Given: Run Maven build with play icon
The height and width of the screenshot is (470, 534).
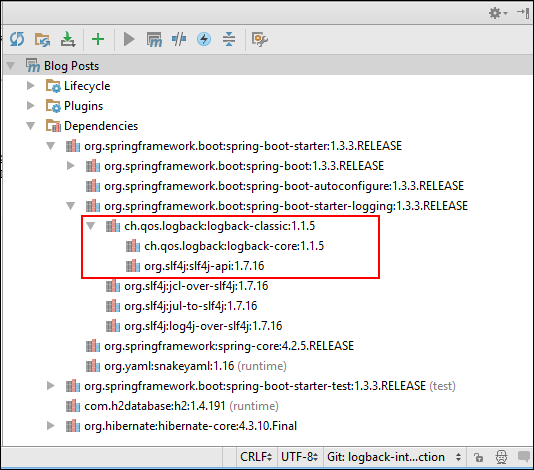Looking at the screenshot, I should tap(129, 39).
